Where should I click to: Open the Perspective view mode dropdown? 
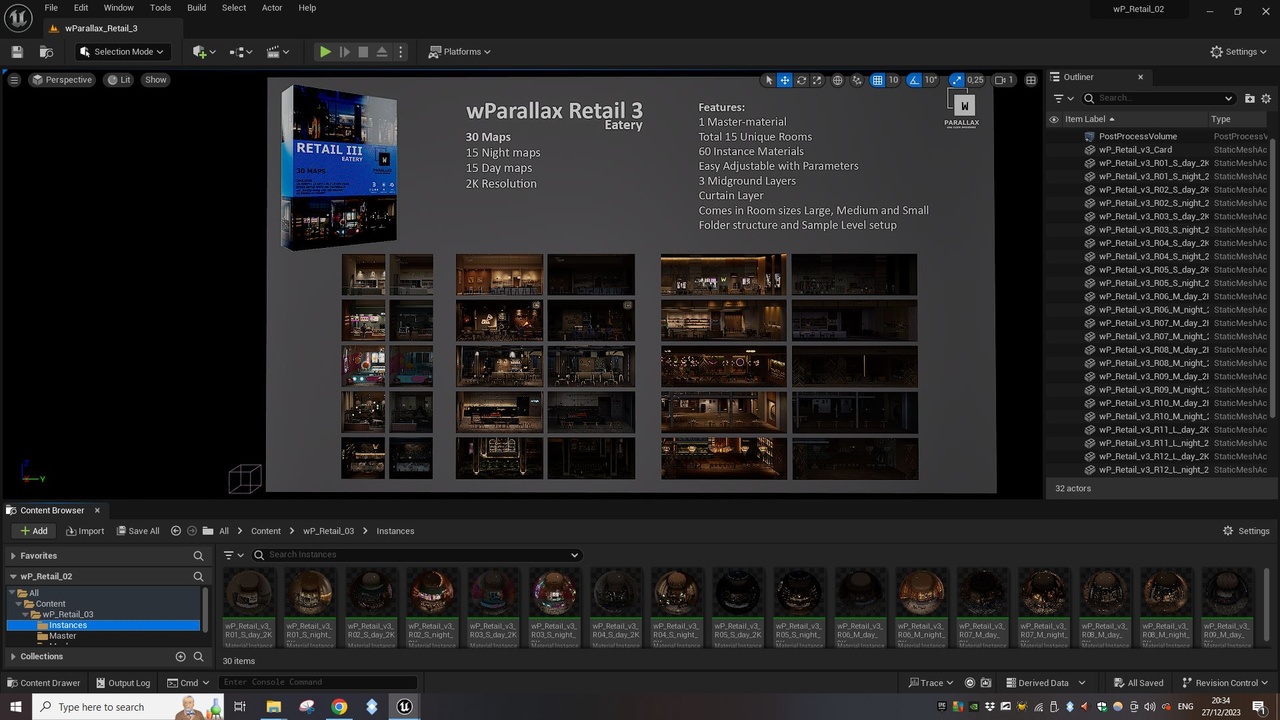62,80
